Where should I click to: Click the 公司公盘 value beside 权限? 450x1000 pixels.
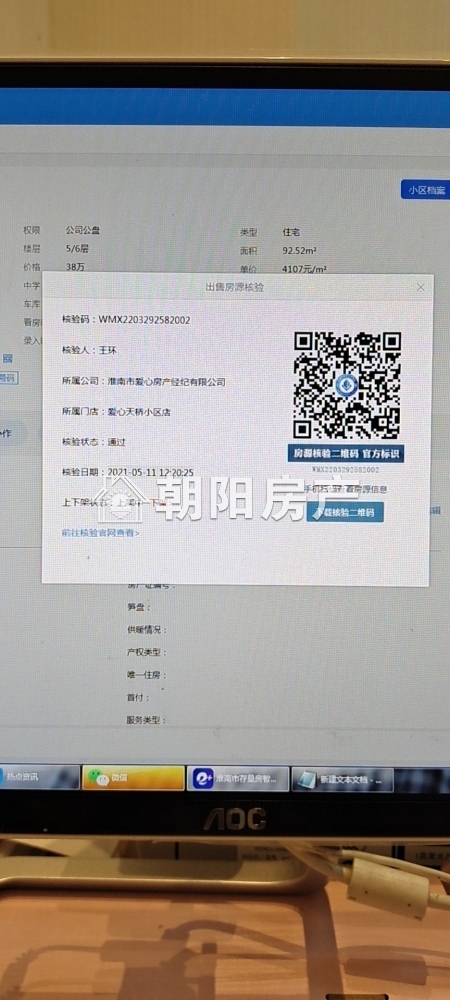point(82,230)
